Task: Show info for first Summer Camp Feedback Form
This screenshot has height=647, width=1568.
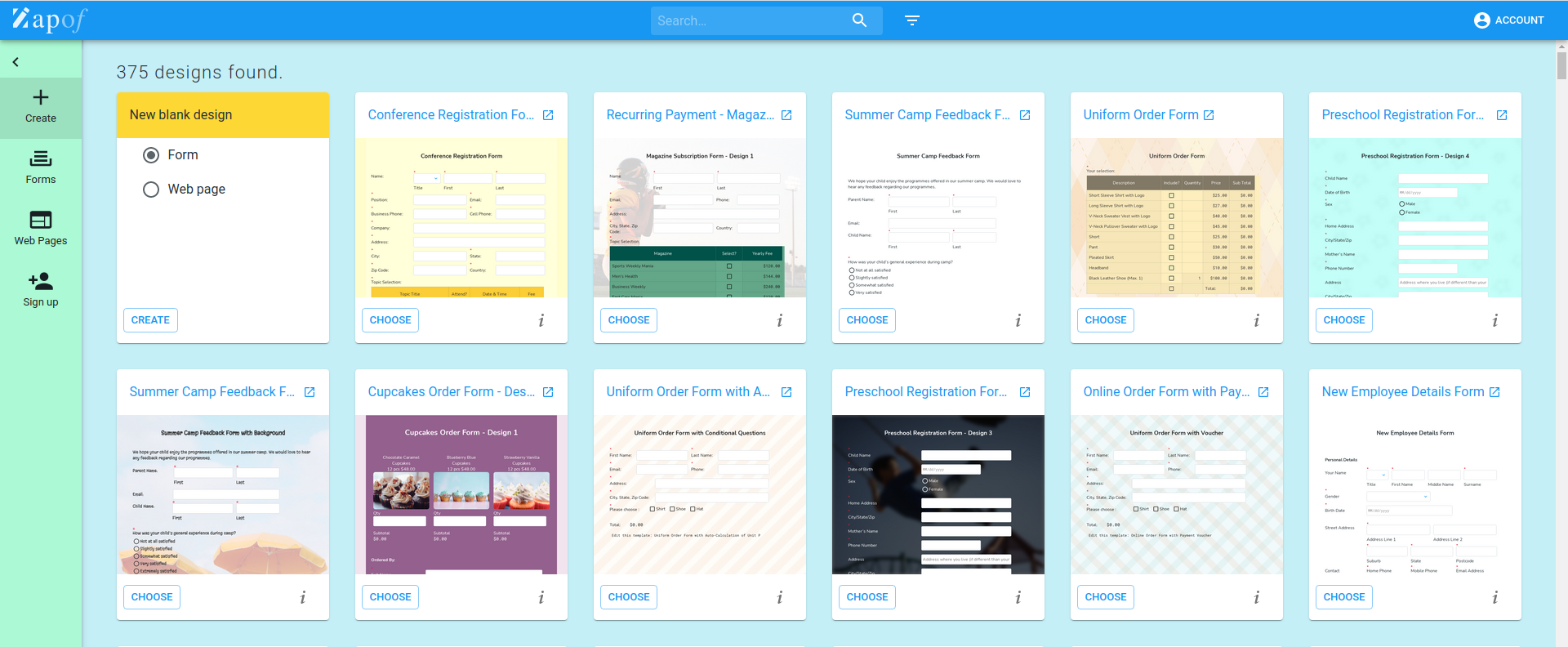Action: point(1018,320)
